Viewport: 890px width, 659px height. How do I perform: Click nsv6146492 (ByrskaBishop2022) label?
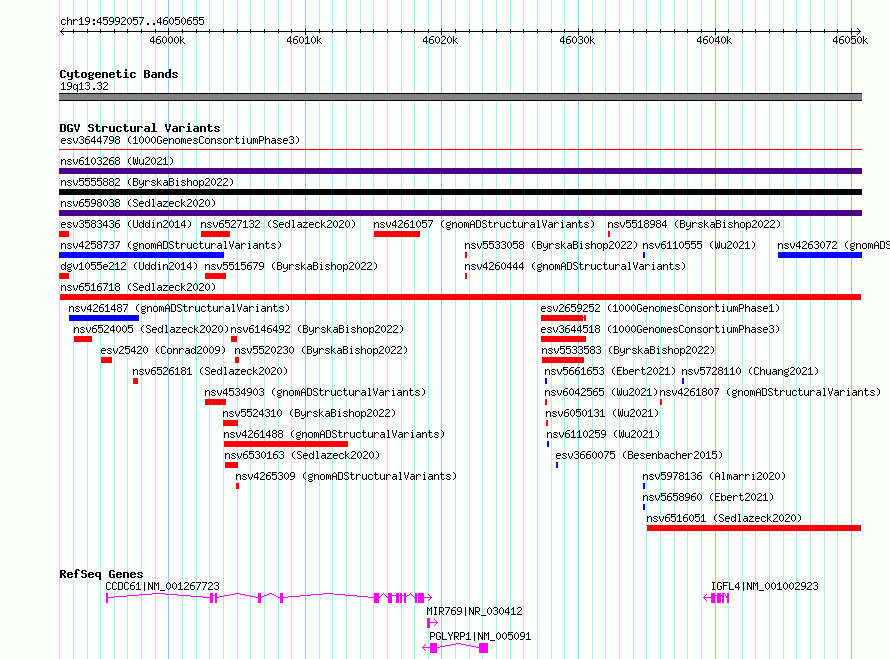coord(317,329)
